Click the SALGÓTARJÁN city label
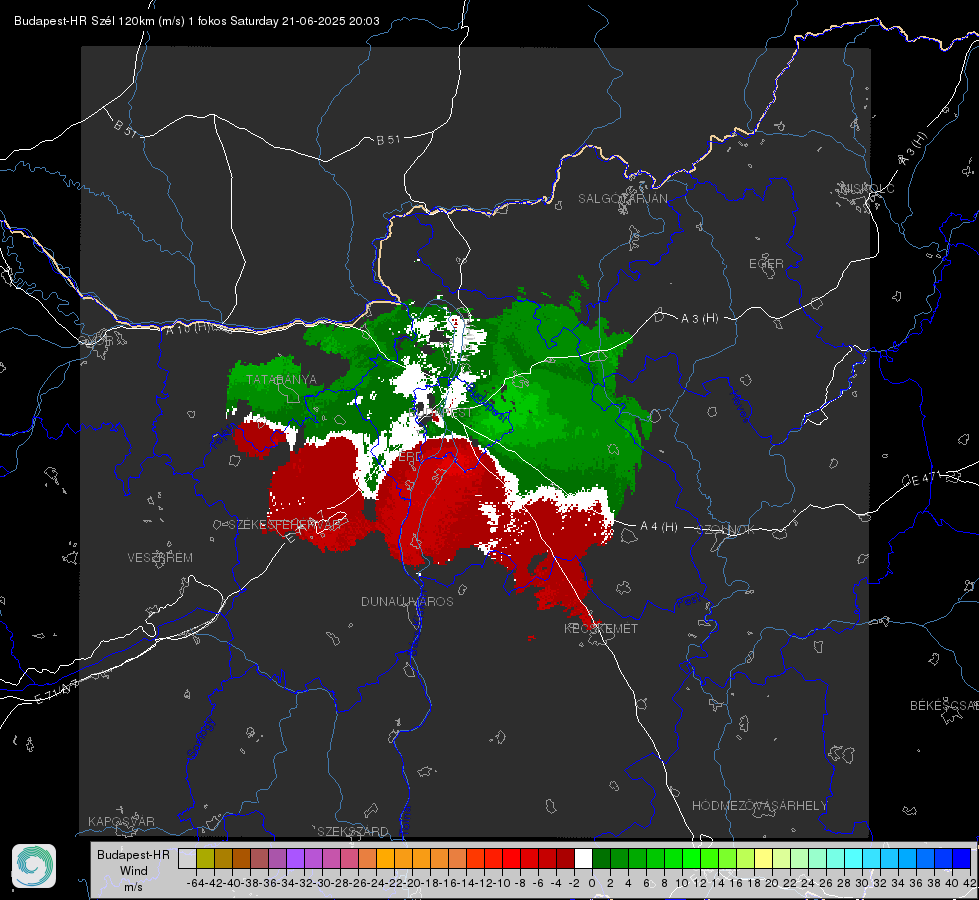Screen dimensions: 979x900 [x=622, y=199]
